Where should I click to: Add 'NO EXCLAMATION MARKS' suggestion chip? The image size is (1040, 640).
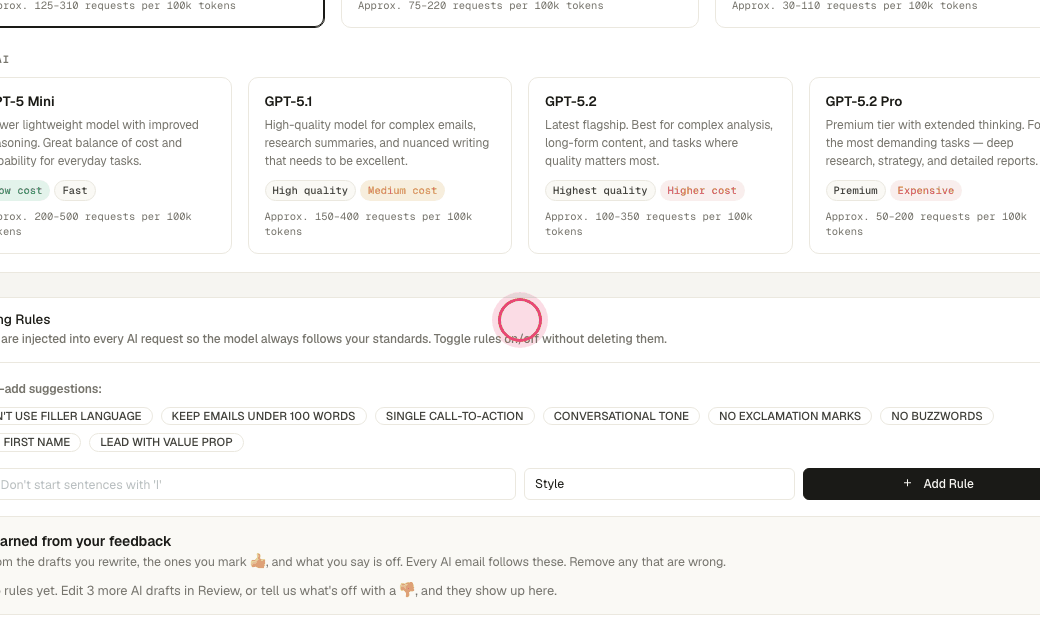pos(789,416)
